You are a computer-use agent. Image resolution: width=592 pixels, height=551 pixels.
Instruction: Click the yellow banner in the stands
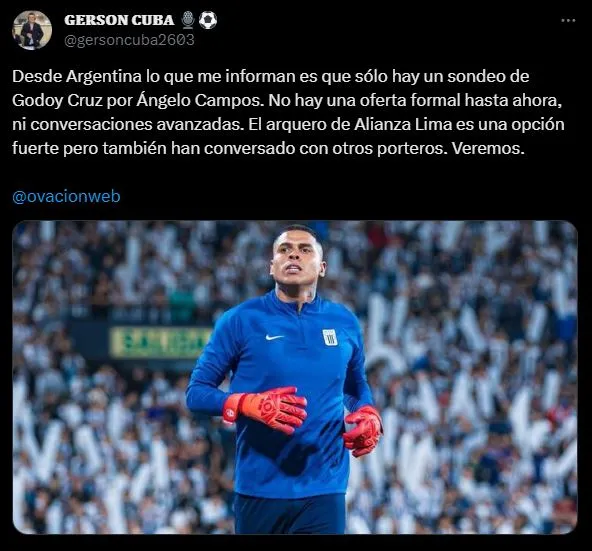(160, 342)
